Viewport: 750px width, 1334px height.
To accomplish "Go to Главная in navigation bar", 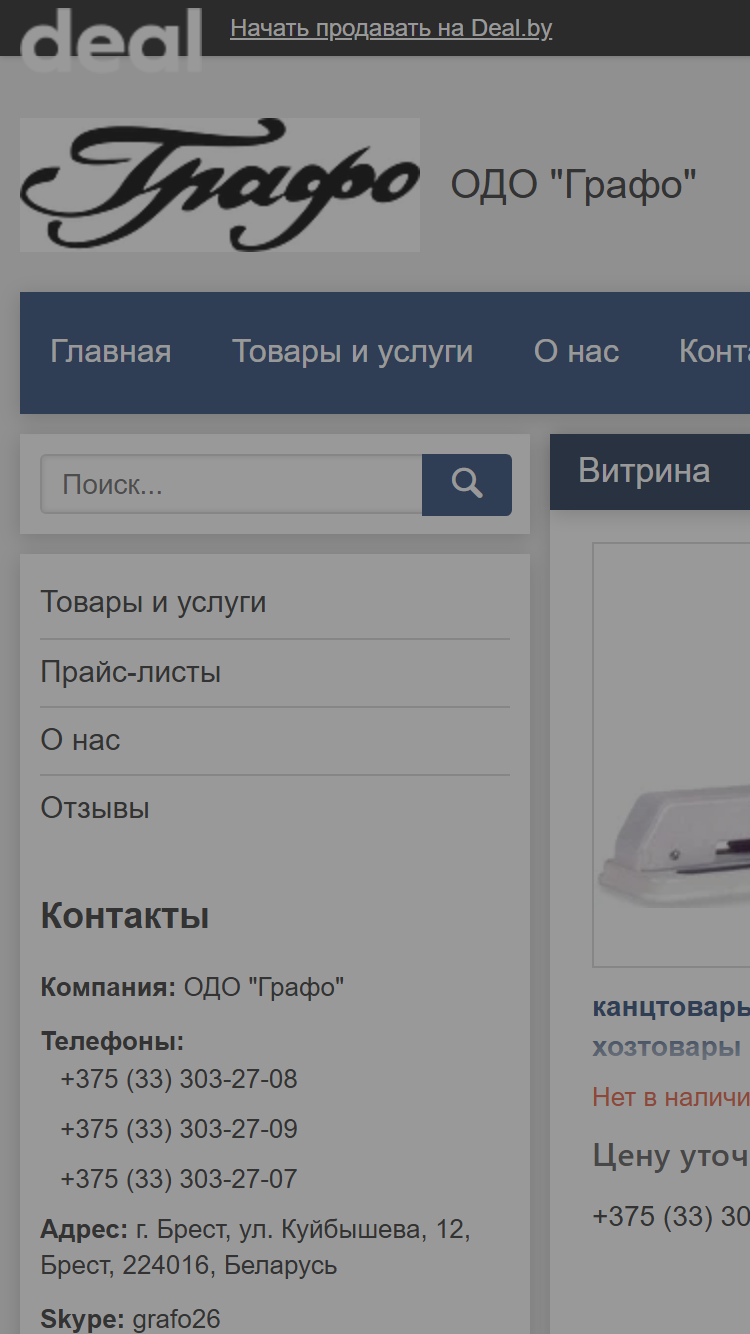I will 111,352.
